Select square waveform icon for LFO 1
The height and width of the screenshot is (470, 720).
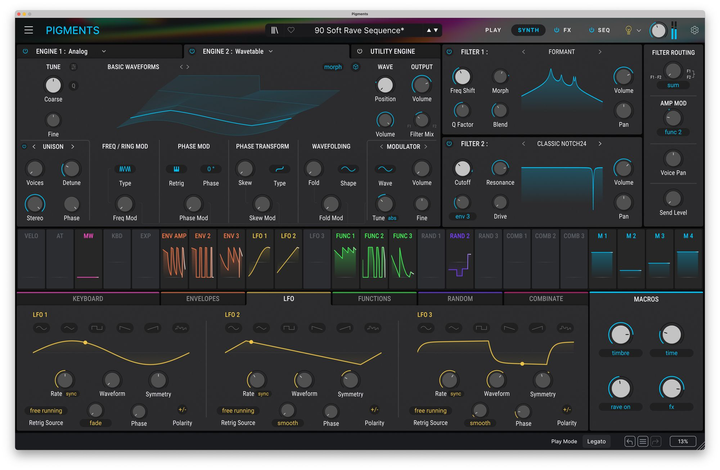pos(97,328)
